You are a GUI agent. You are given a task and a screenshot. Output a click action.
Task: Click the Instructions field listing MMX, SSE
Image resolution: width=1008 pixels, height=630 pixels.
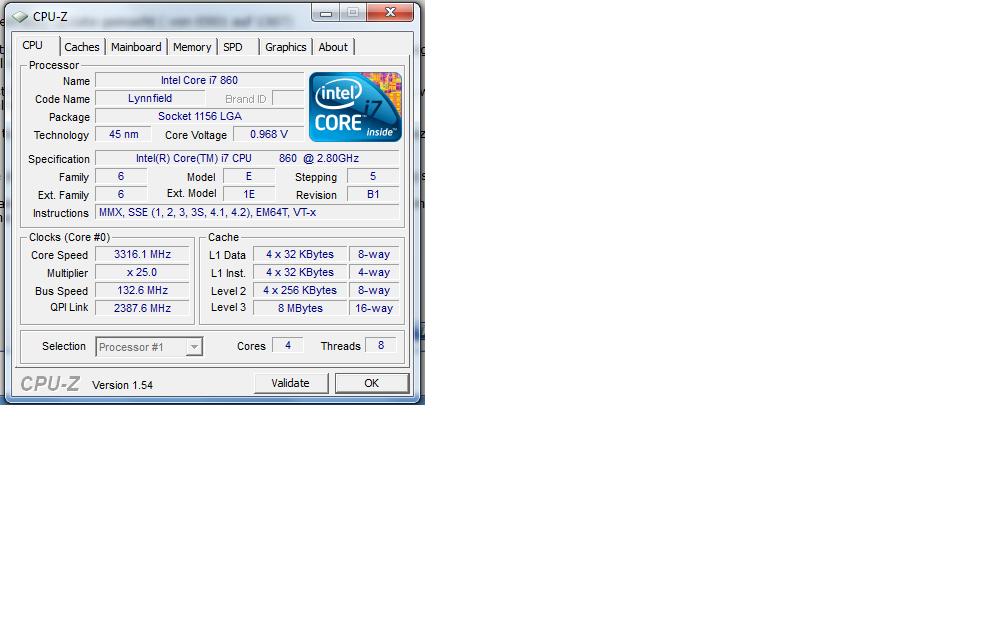248,212
